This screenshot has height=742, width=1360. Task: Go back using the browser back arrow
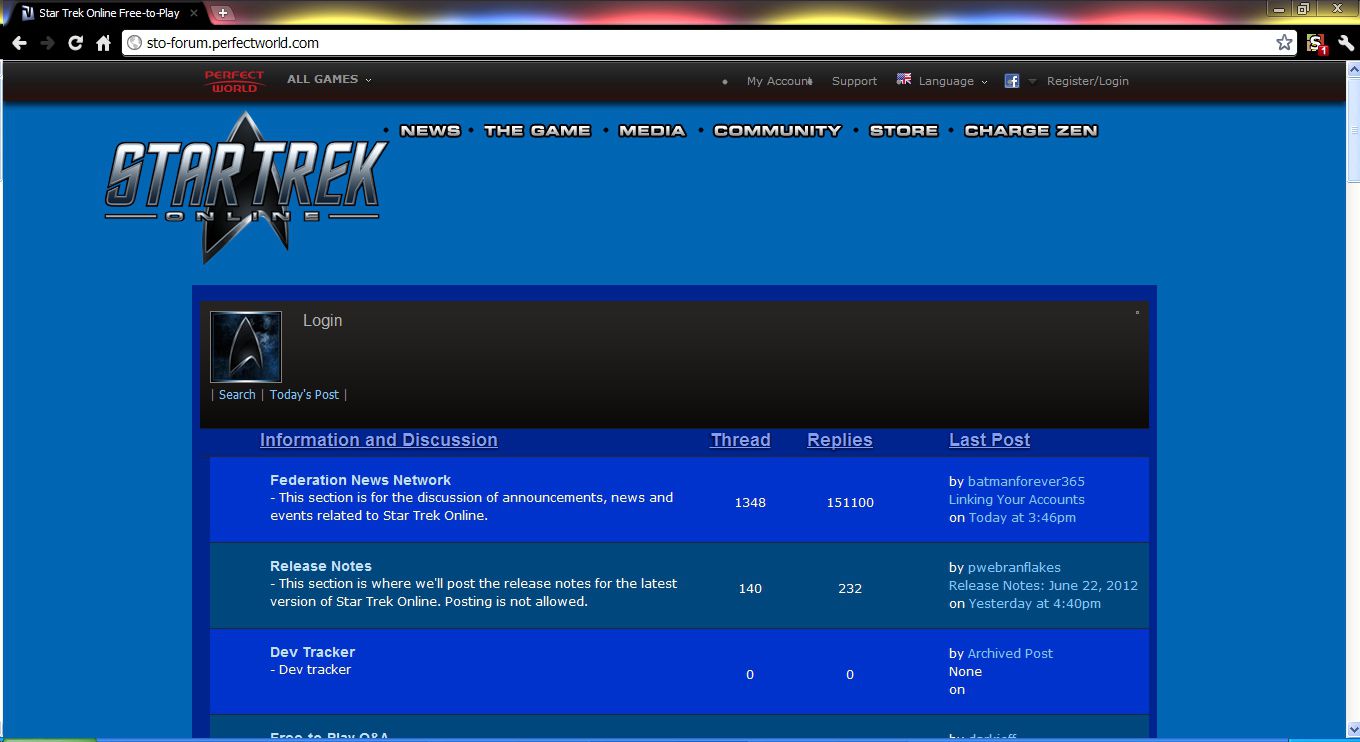[x=19, y=43]
